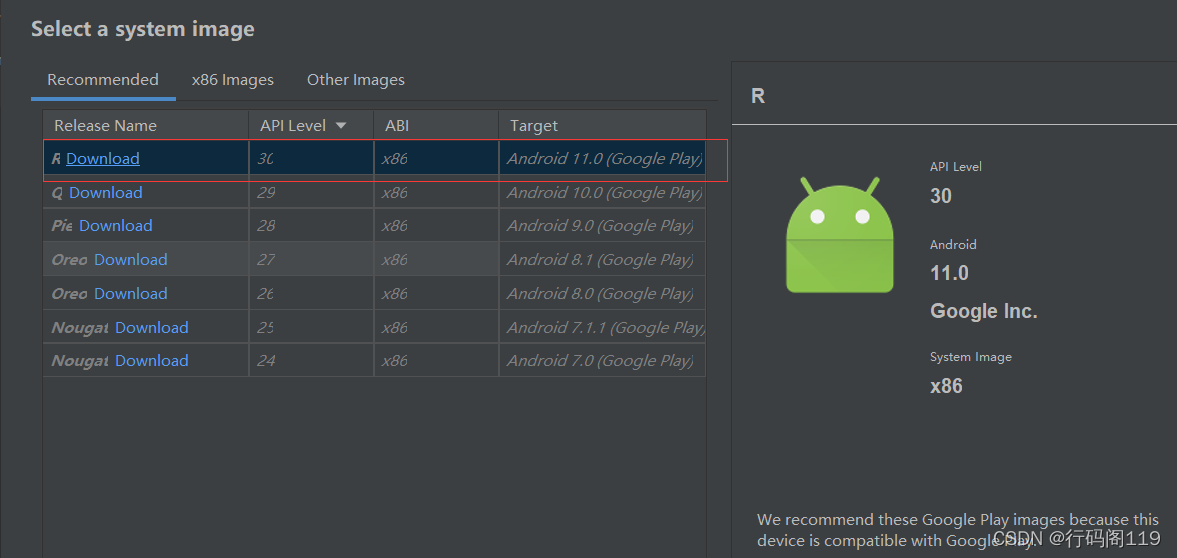This screenshot has height=558, width=1177.
Task: Open the x86 Images tab
Action: tap(233, 80)
